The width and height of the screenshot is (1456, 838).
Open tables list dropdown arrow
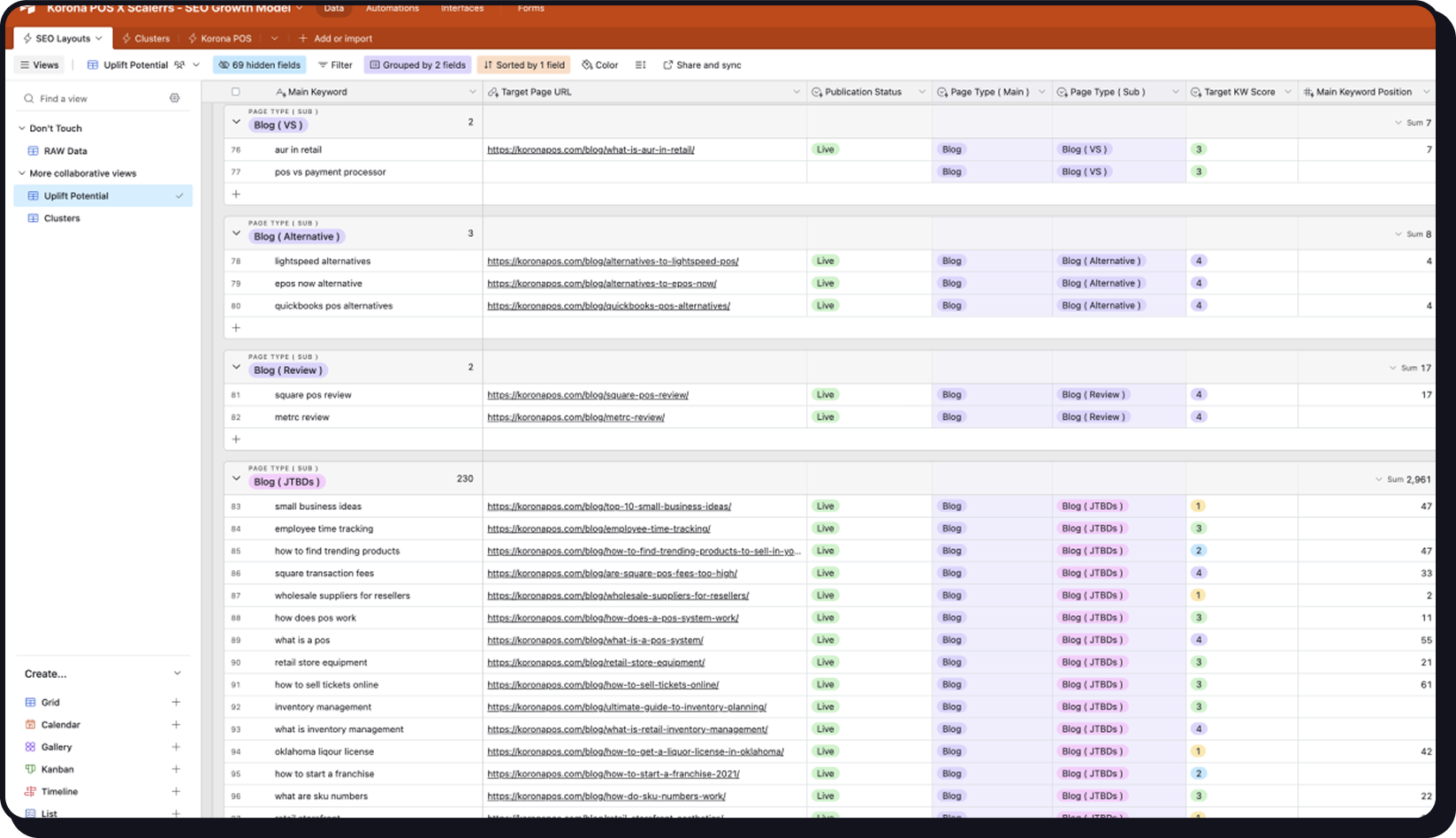point(274,38)
